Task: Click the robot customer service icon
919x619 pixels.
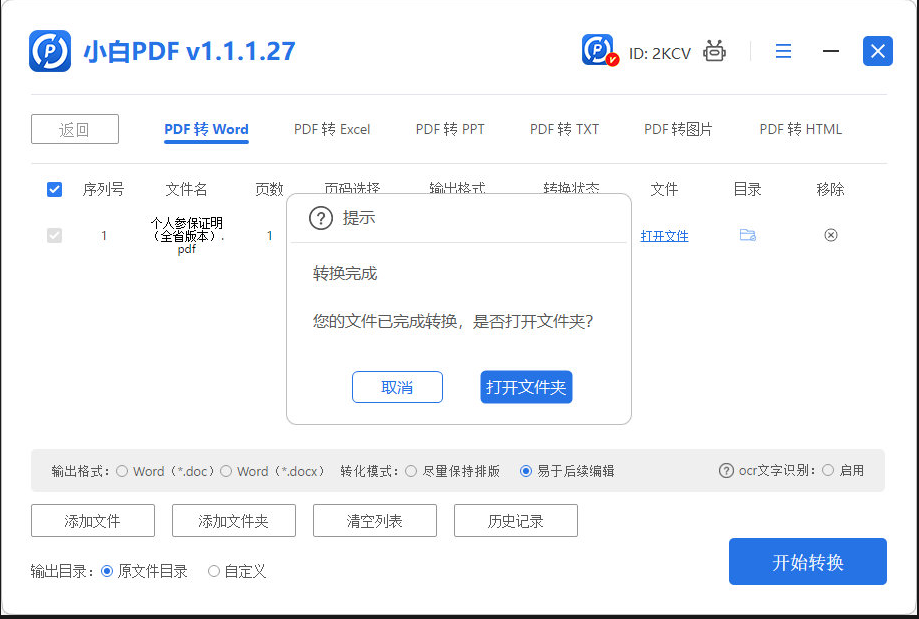Action: tap(714, 52)
